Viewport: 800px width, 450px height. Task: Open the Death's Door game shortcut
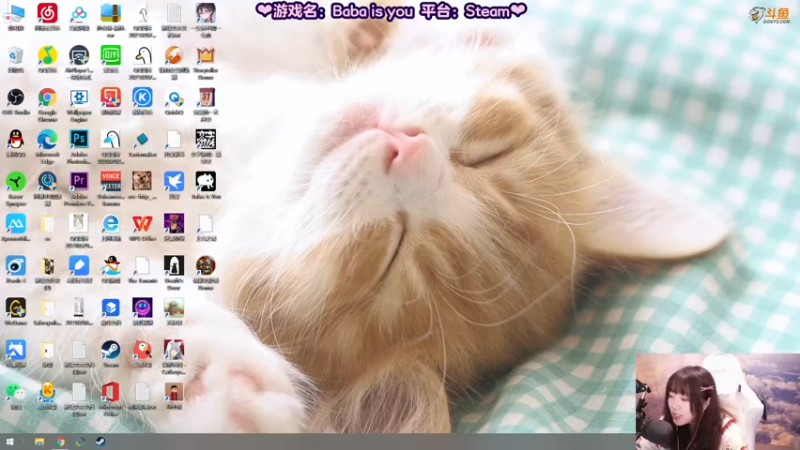pos(173,266)
